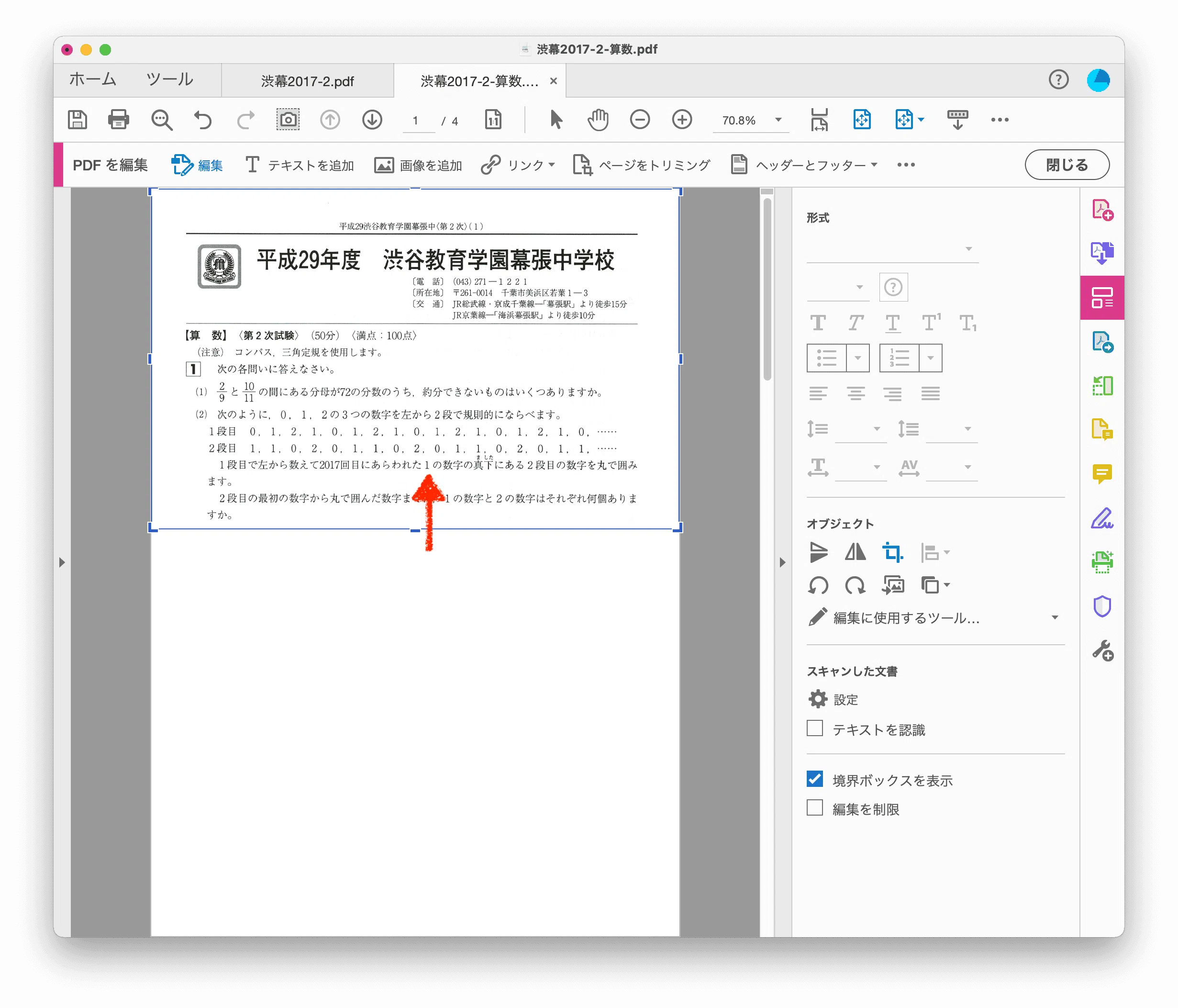Open more toolbar options ellipsis

click(1000, 120)
